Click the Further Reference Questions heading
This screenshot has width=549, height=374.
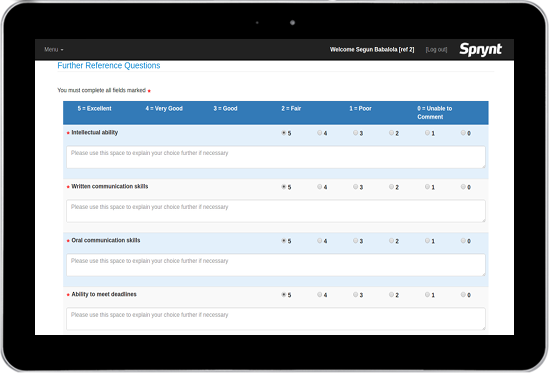(109, 65)
